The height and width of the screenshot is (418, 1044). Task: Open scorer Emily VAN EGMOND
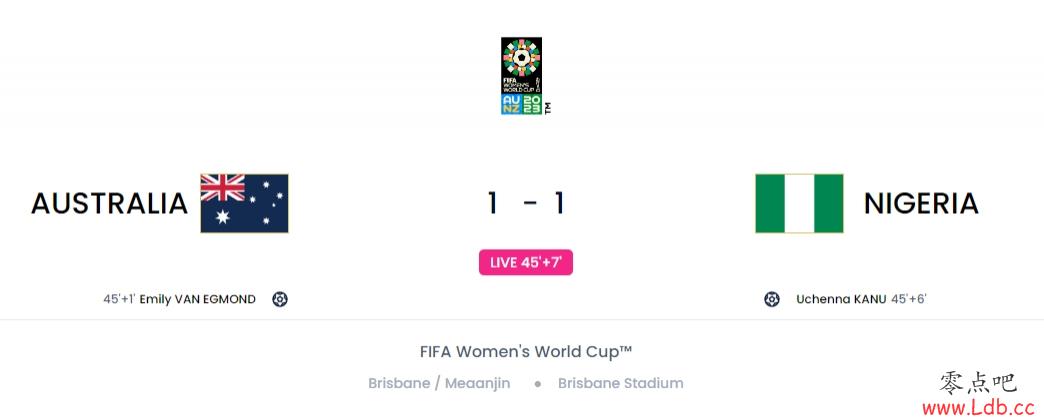(x=198, y=300)
